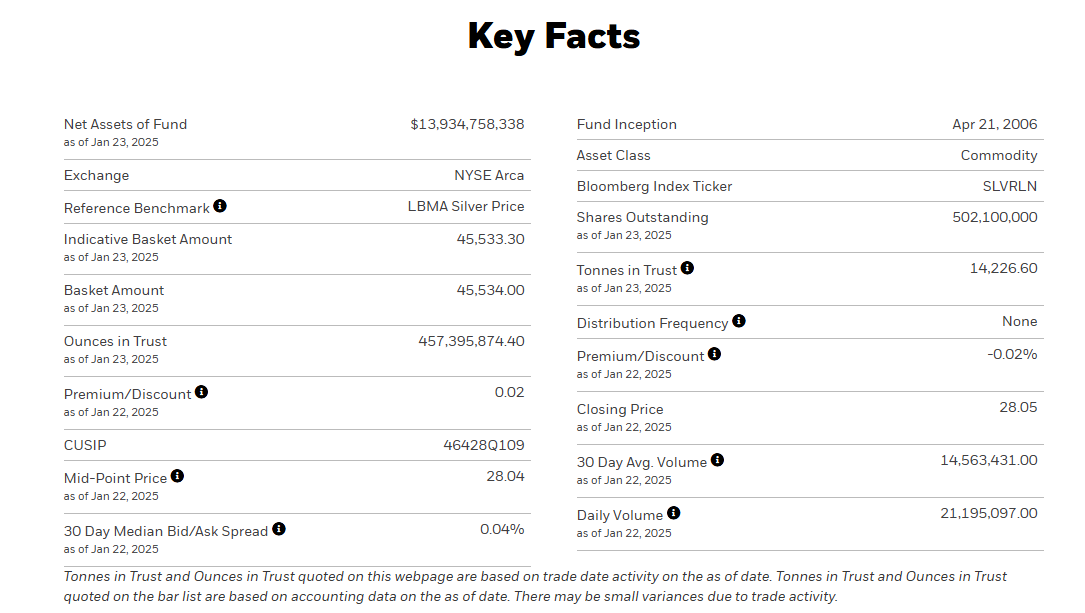Screen dimensions: 1085x613
Task: Click the Distribution Frequency info icon
Action: pos(738,321)
